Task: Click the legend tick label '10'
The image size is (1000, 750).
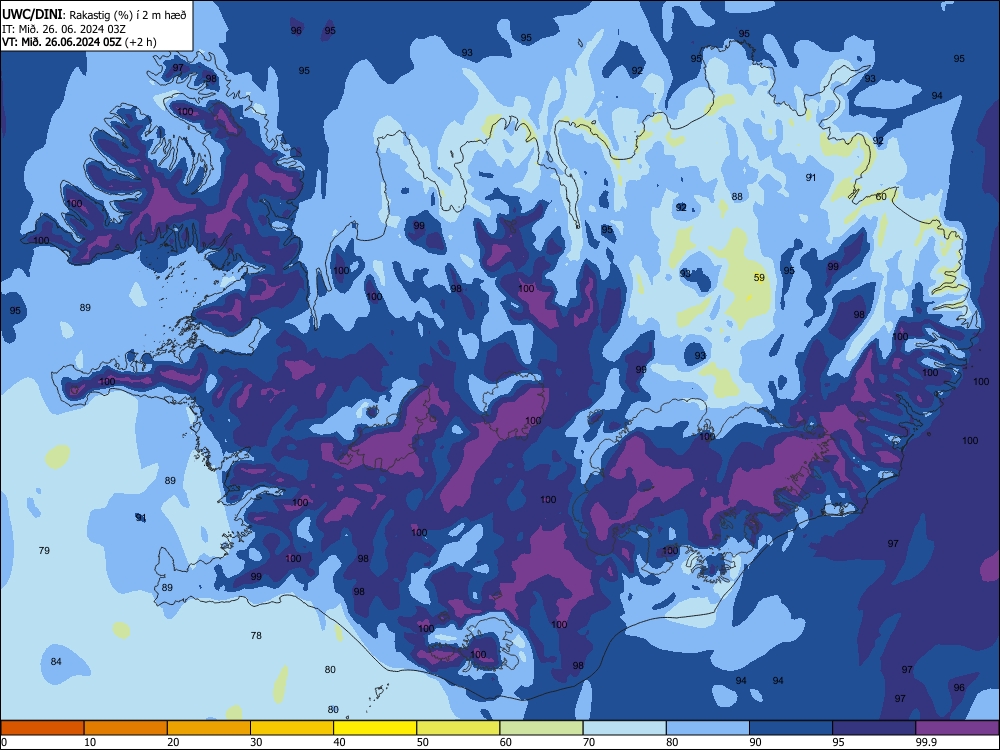Action: 90,742
